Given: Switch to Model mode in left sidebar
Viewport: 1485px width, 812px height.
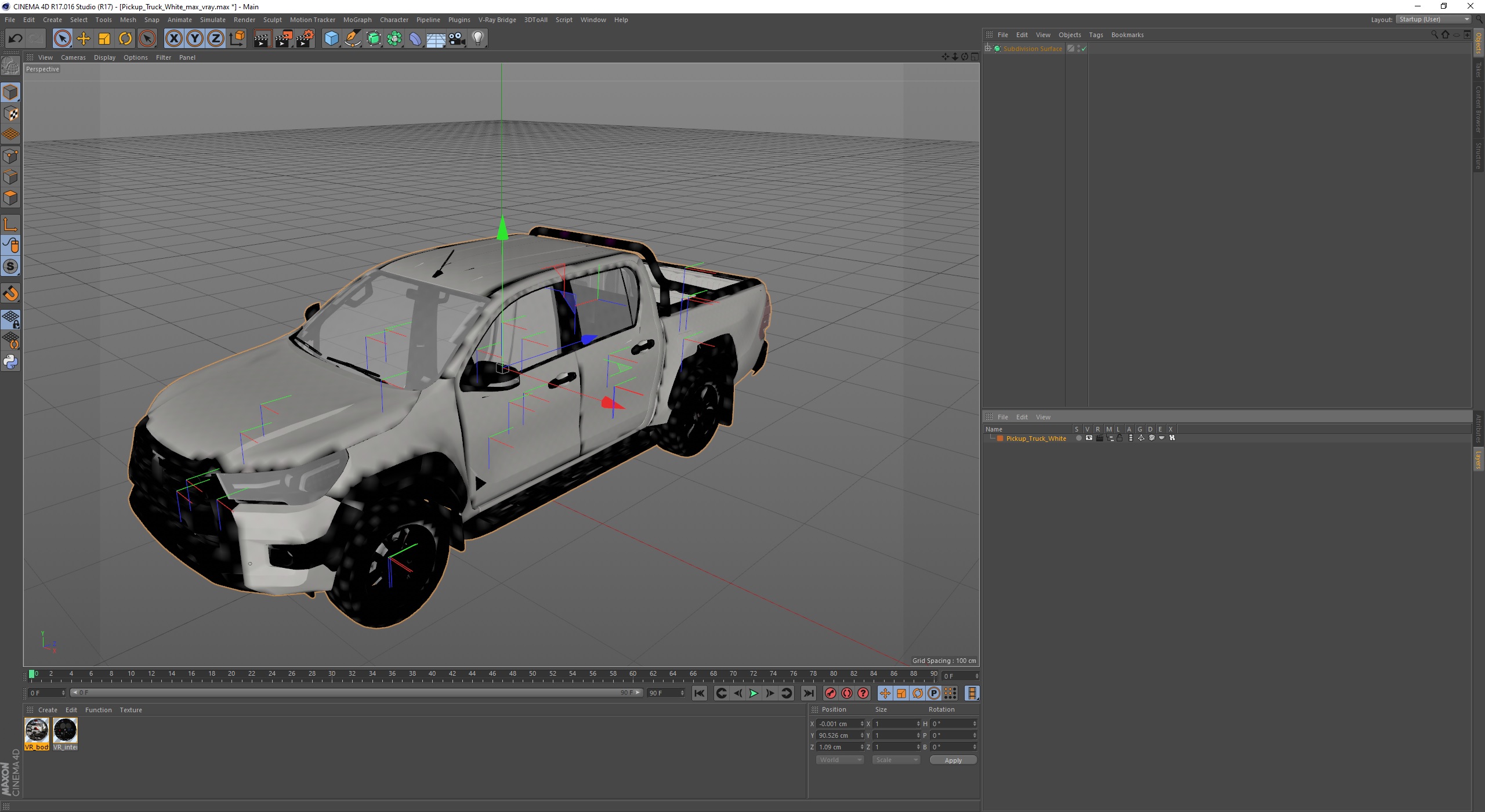Looking at the screenshot, I should 10,93.
